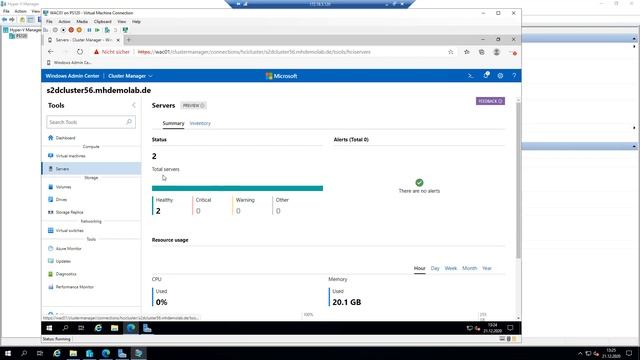Expand the Cluster Manager dropdown
640x360 pixels.
[130, 76]
